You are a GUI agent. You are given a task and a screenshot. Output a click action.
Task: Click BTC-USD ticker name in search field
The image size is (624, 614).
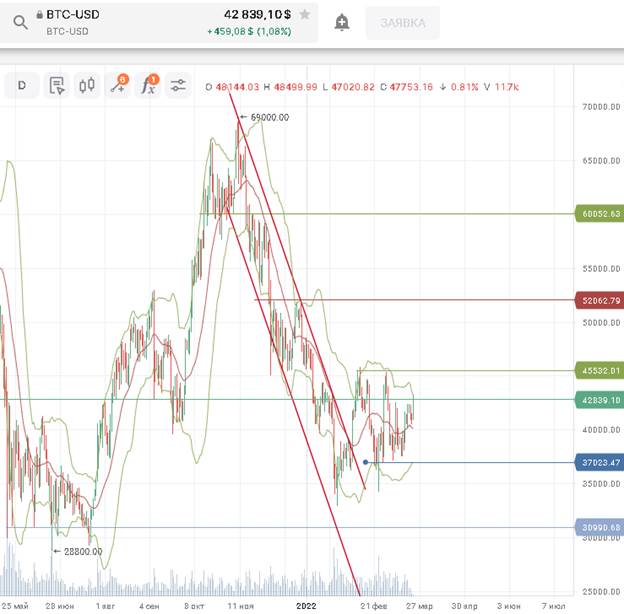pyautogui.click(x=73, y=15)
